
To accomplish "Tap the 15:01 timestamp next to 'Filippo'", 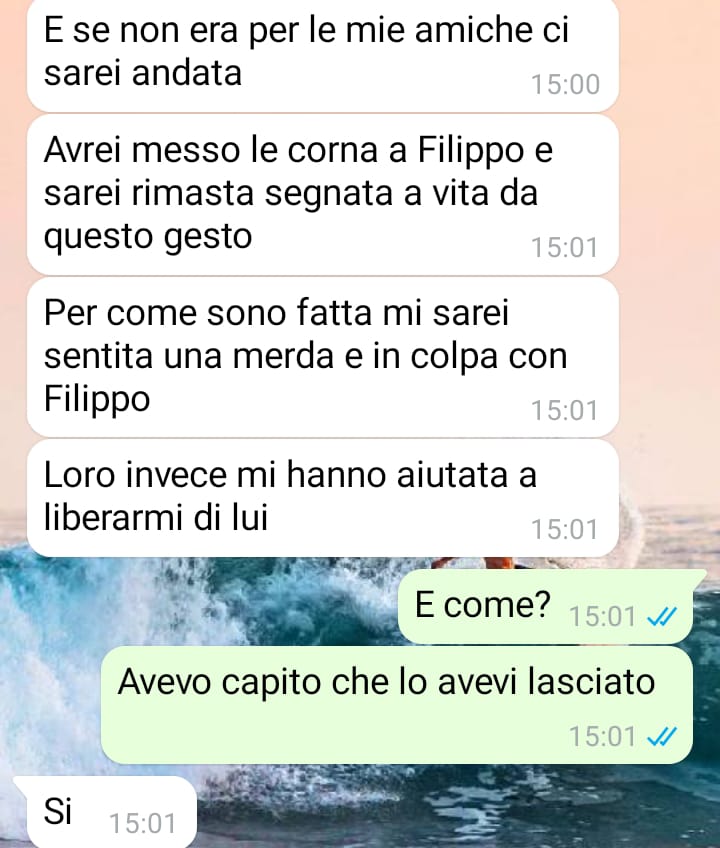I will coord(564,410).
